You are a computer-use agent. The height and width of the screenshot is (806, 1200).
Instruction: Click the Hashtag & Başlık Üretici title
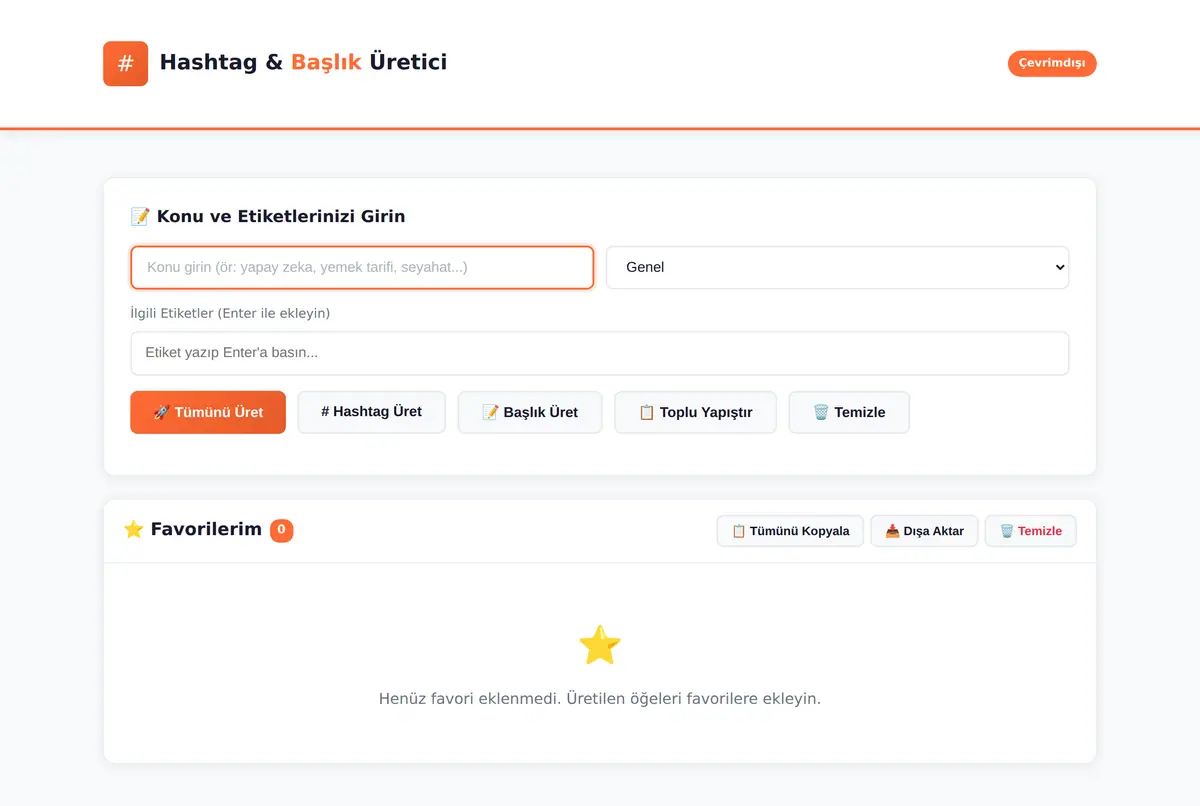[x=303, y=62]
